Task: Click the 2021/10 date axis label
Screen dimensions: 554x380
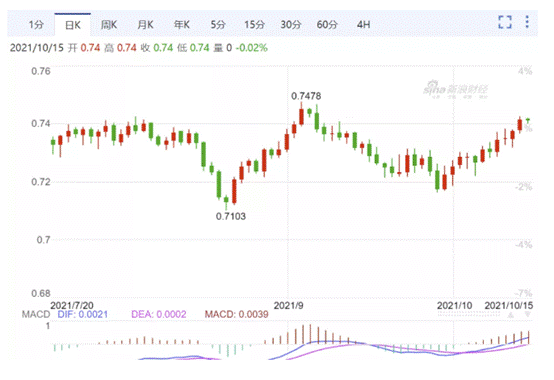Action: [454, 305]
